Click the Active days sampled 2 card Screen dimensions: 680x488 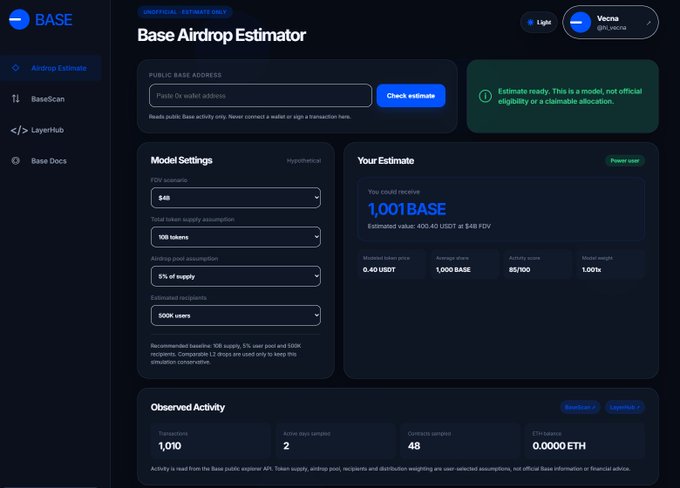click(x=335, y=441)
